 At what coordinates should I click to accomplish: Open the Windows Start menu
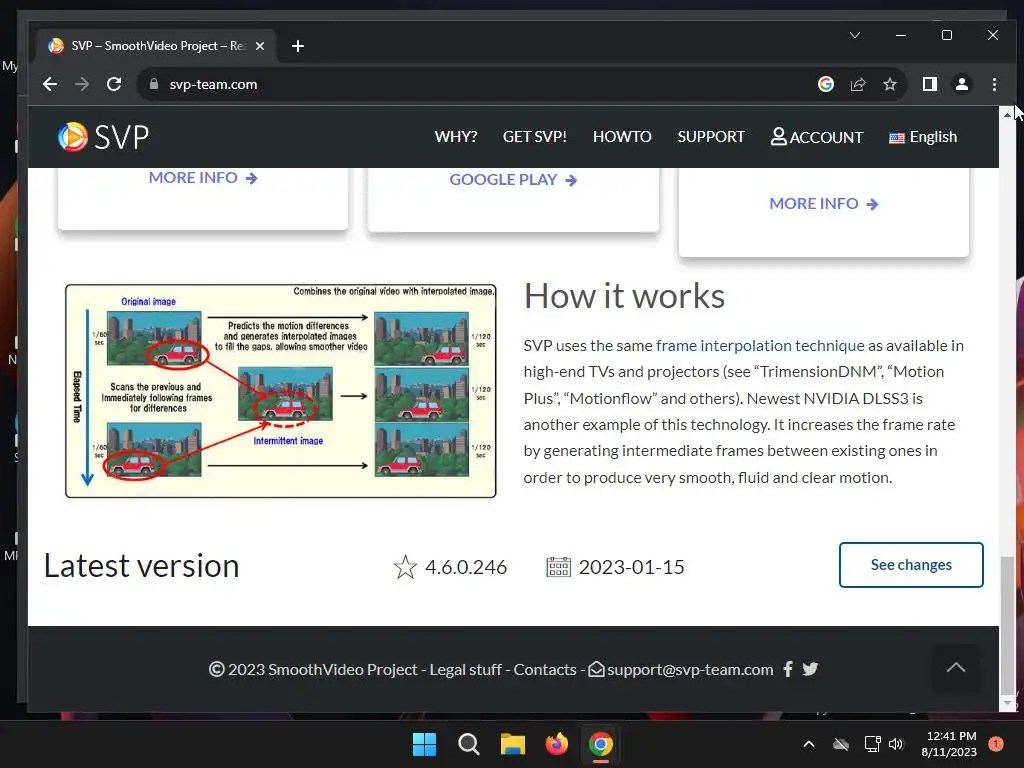(x=424, y=744)
